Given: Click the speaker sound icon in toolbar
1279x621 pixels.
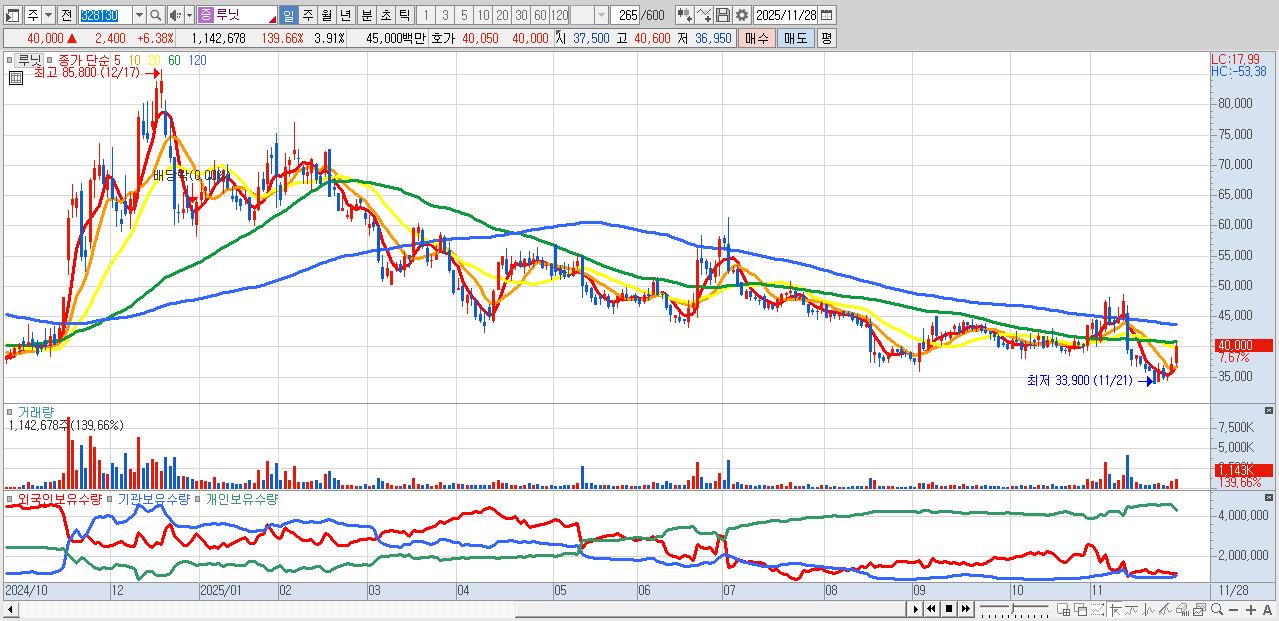Looking at the screenshot, I should click(x=175, y=15).
